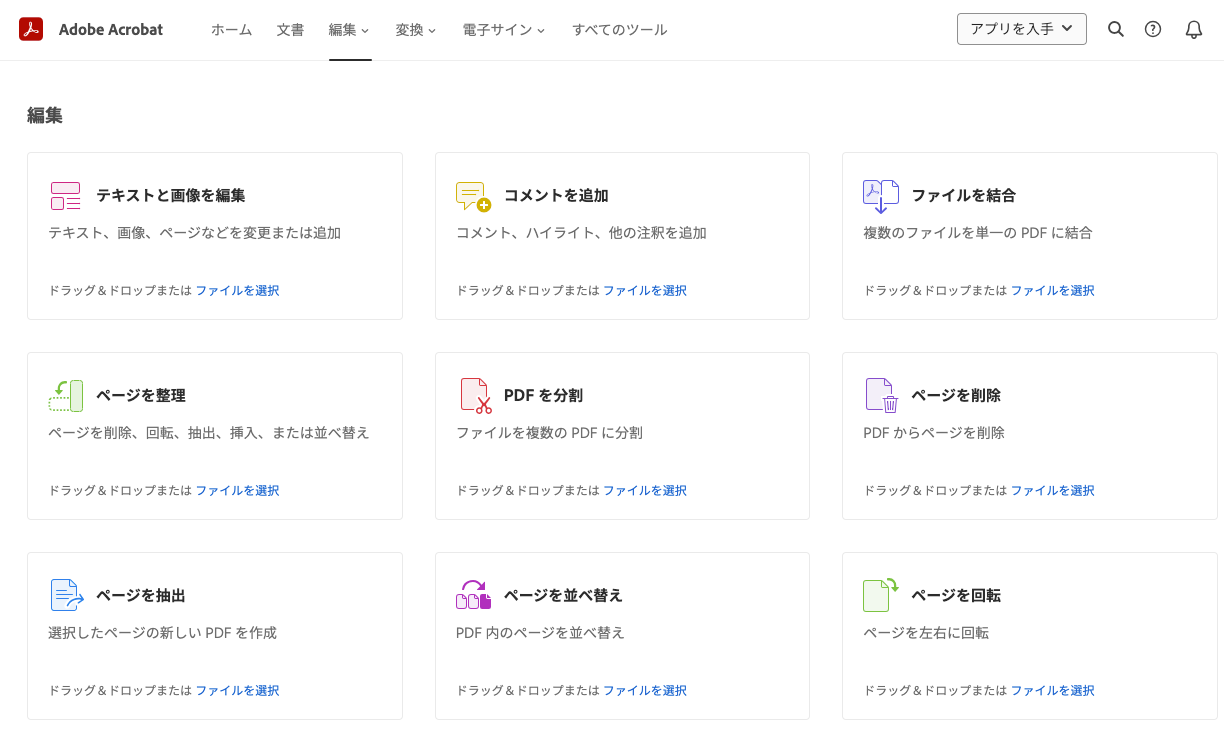This screenshot has height=740, width=1224.
Task: Switch to the ホーム tab
Action: [231, 29]
